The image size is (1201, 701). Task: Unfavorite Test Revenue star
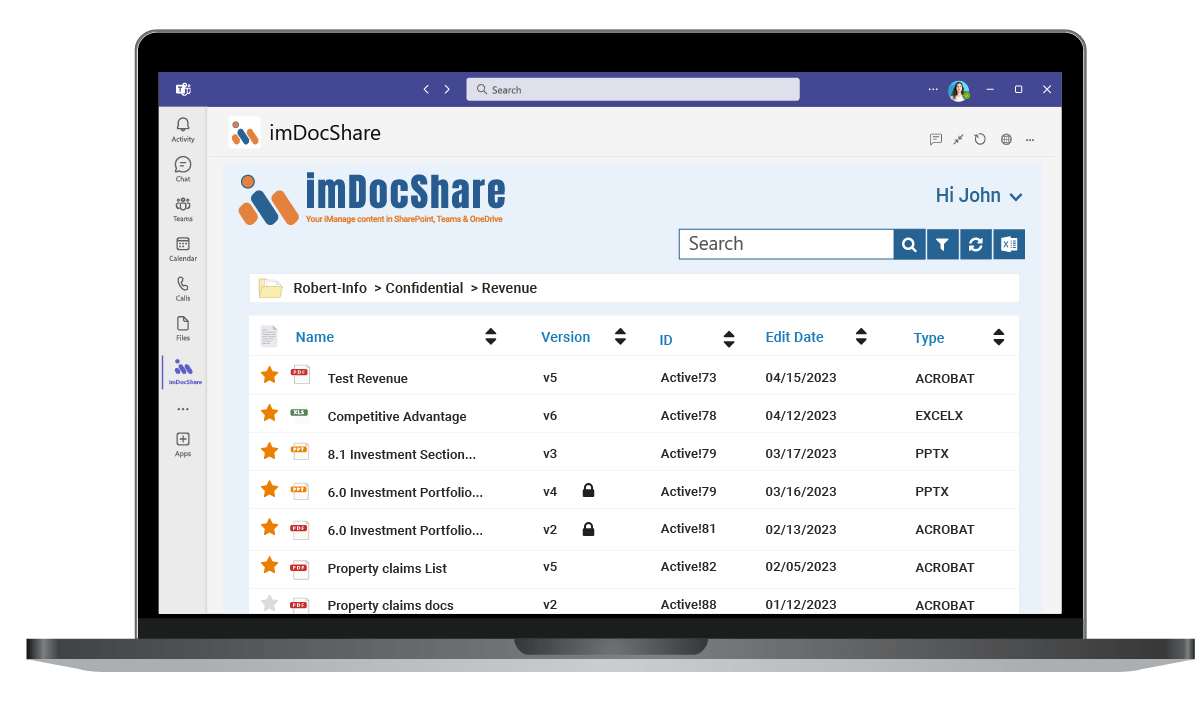tap(269, 375)
